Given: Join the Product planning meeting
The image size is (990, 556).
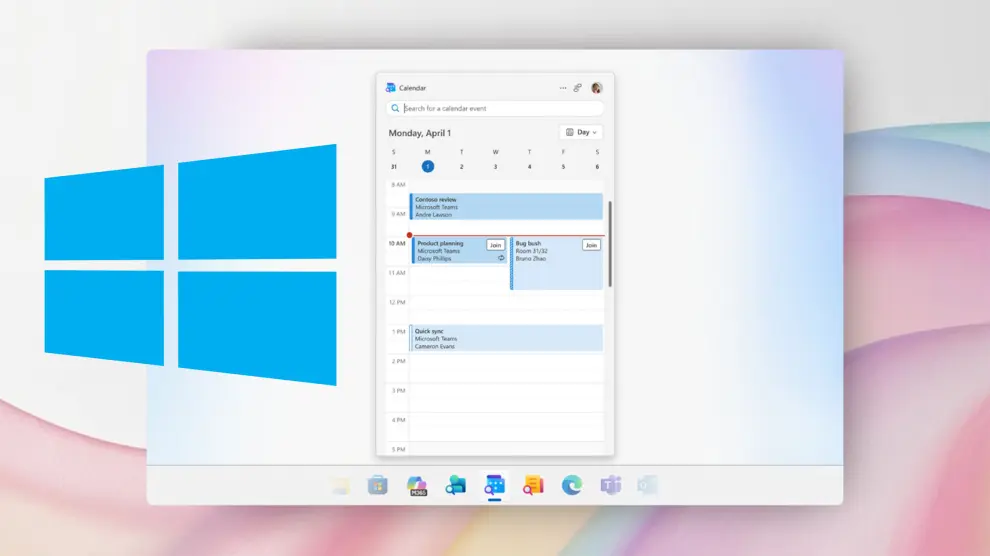Looking at the screenshot, I should coord(495,245).
